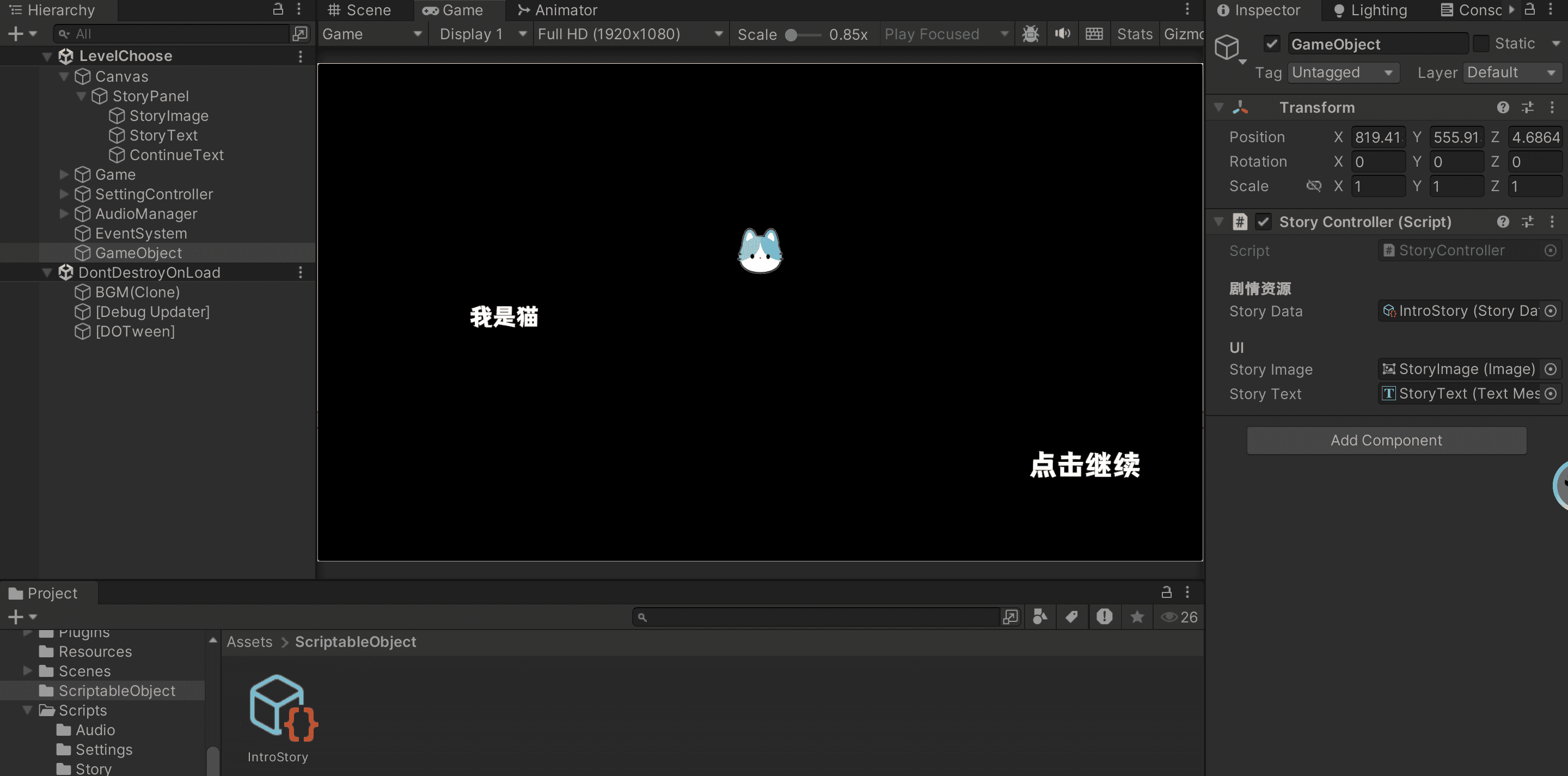Navigate to Assets in breadcrumb
The width and height of the screenshot is (1568, 776).
(x=249, y=641)
